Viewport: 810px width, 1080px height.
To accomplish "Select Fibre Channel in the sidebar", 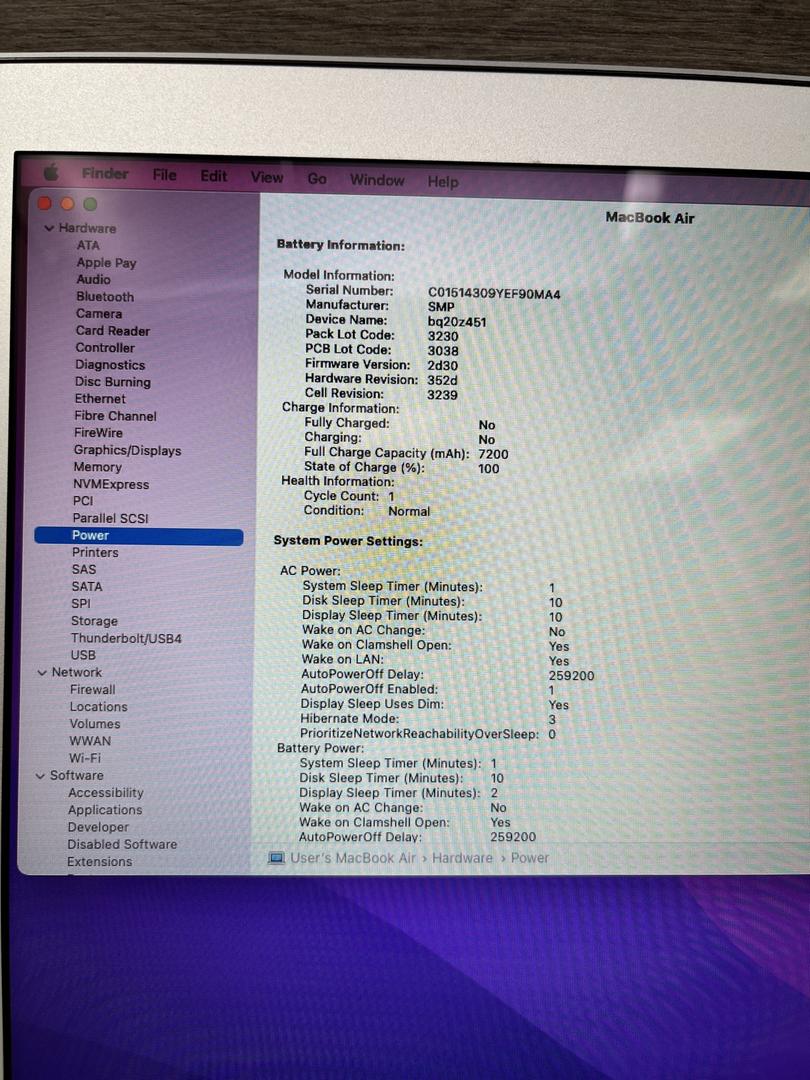I will [x=115, y=416].
